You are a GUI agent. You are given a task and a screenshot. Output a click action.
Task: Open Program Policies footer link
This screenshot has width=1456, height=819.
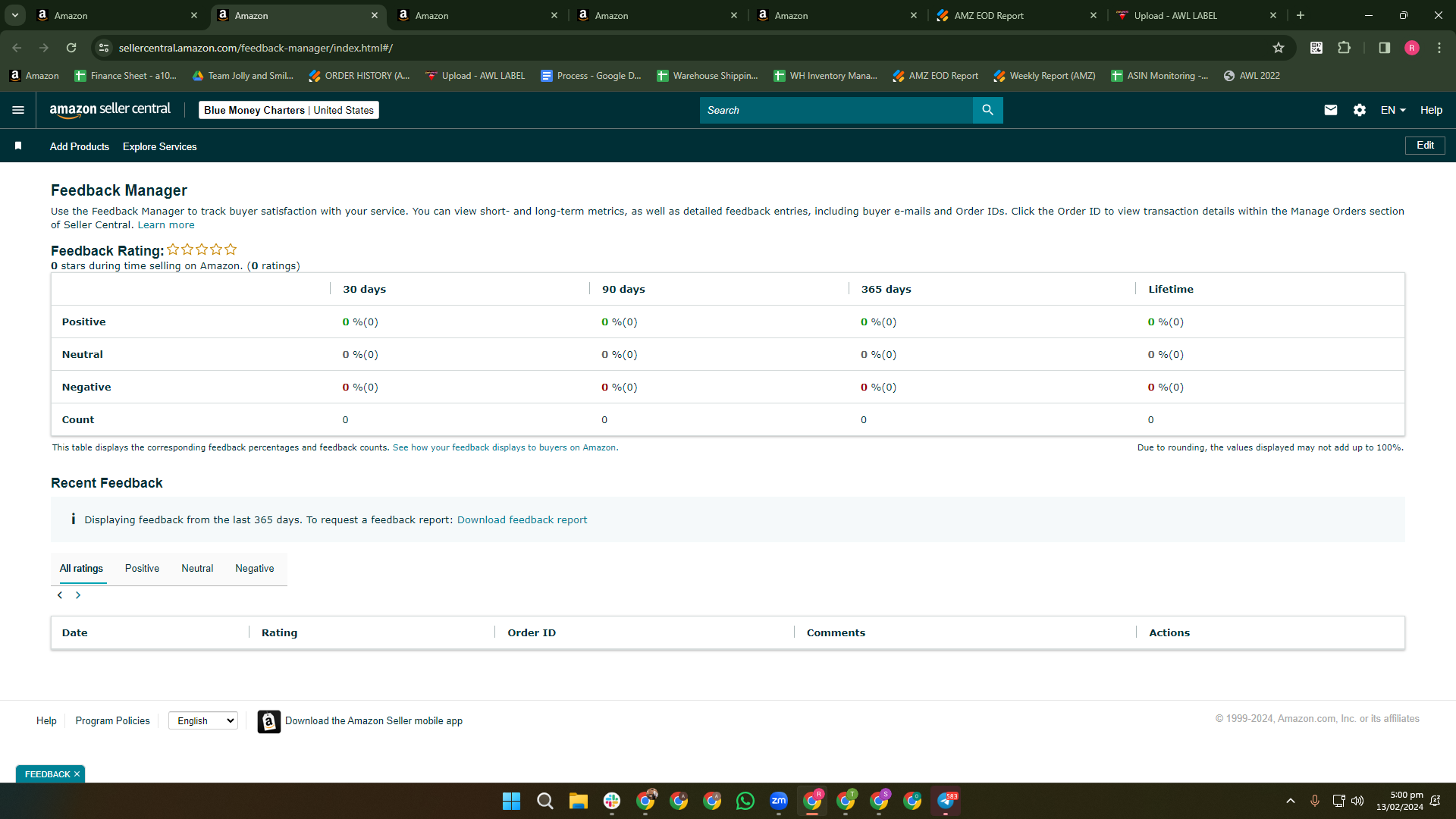click(112, 720)
